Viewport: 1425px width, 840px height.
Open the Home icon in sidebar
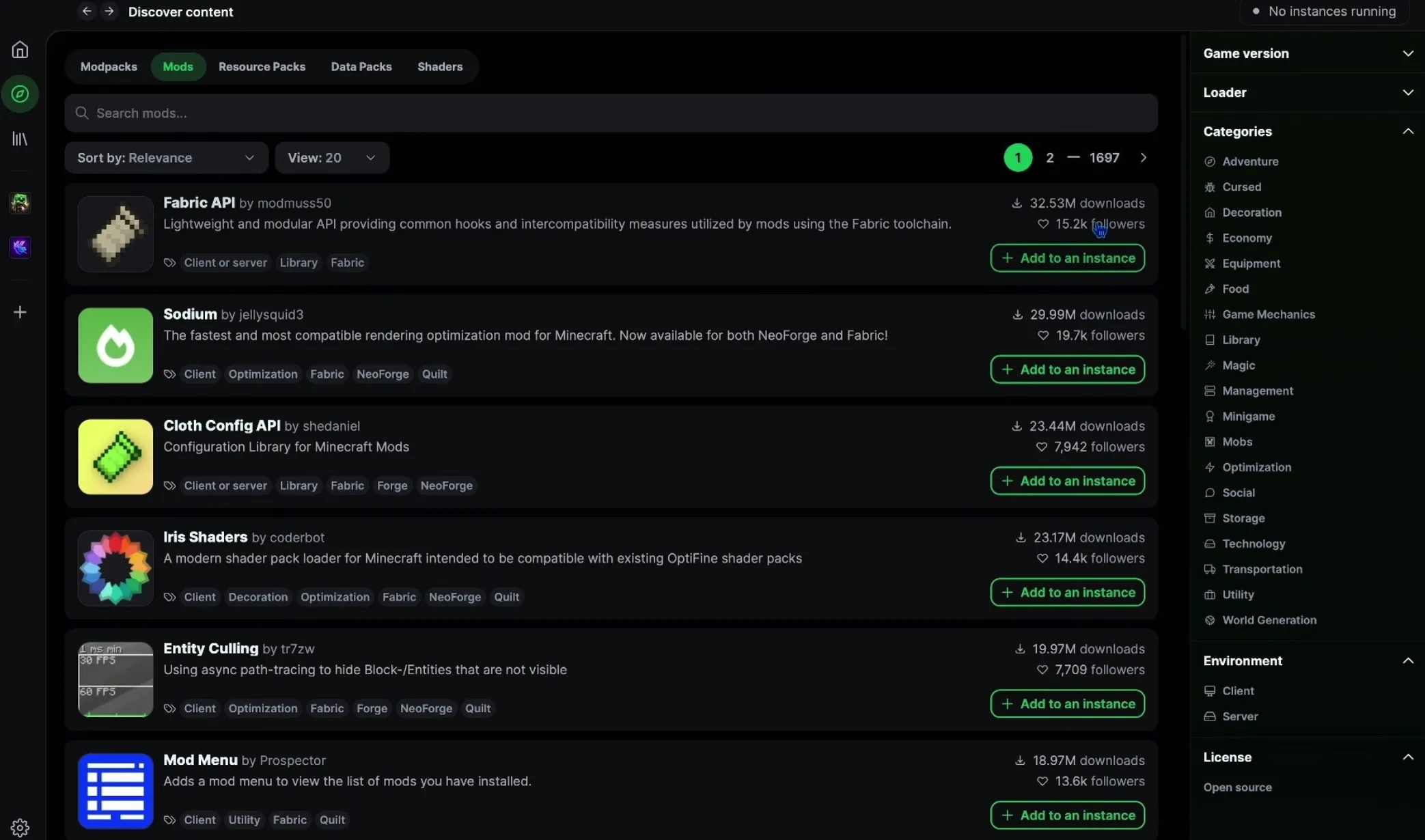point(20,50)
